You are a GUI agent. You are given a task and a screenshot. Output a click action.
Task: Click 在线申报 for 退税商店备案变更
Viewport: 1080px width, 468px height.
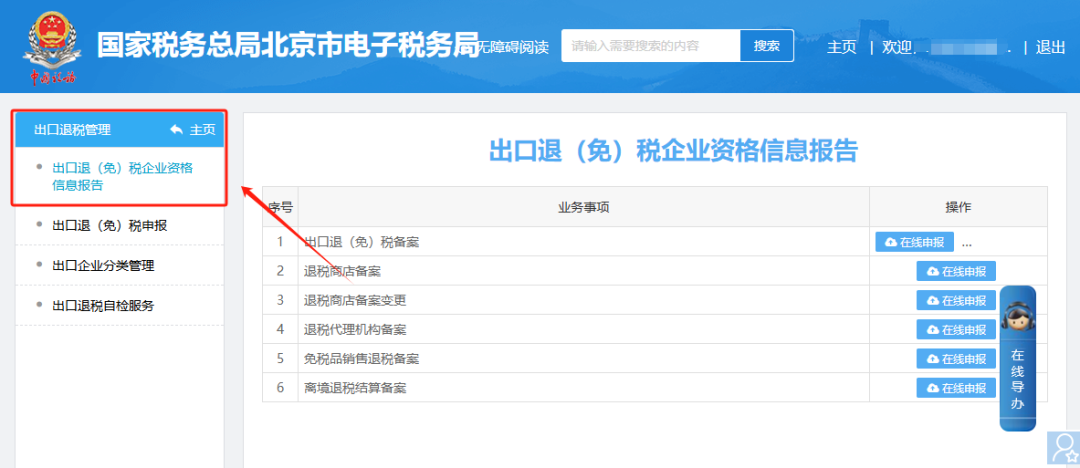[956, 300]
